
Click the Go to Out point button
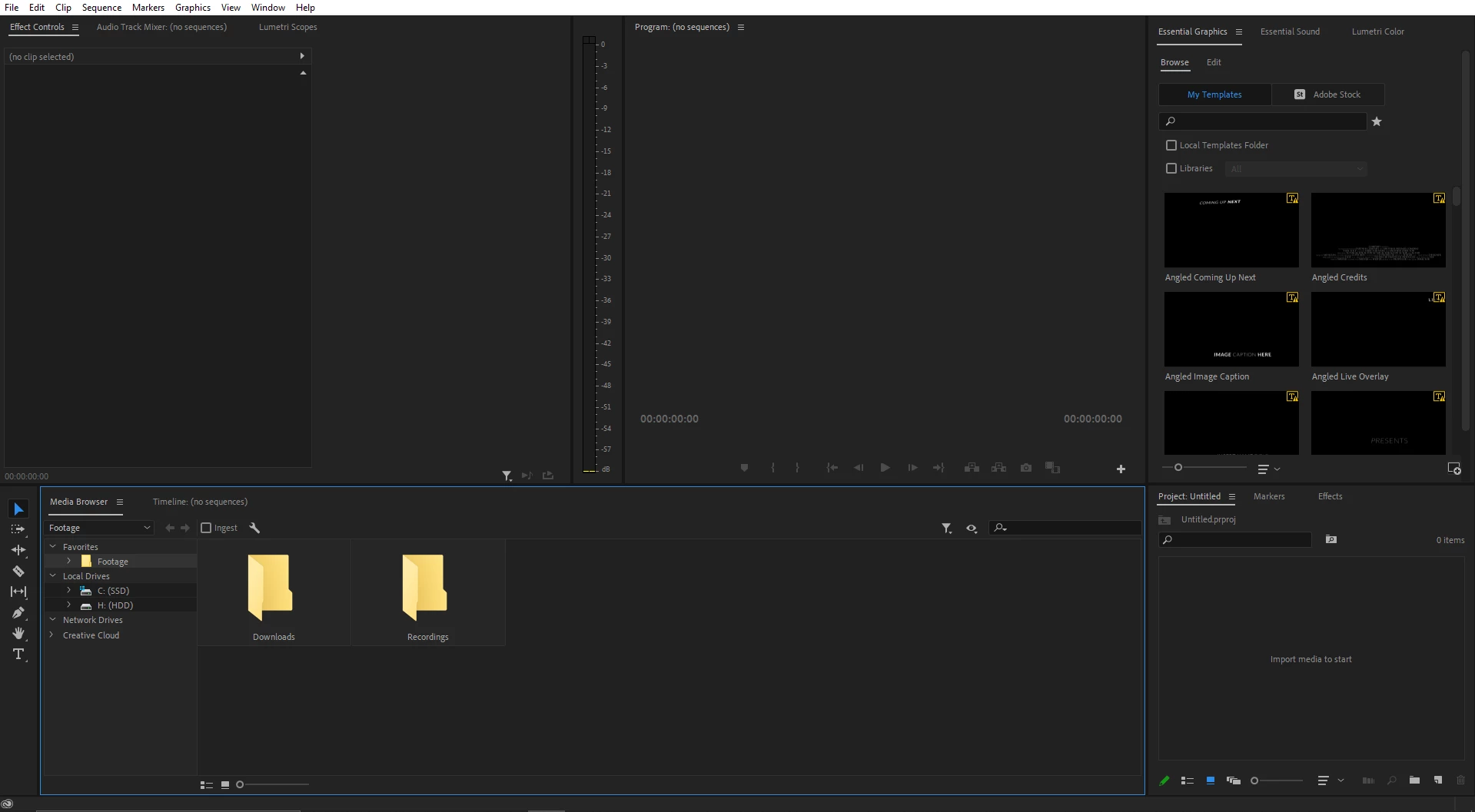pyautogui.click(x=938, y=468)
